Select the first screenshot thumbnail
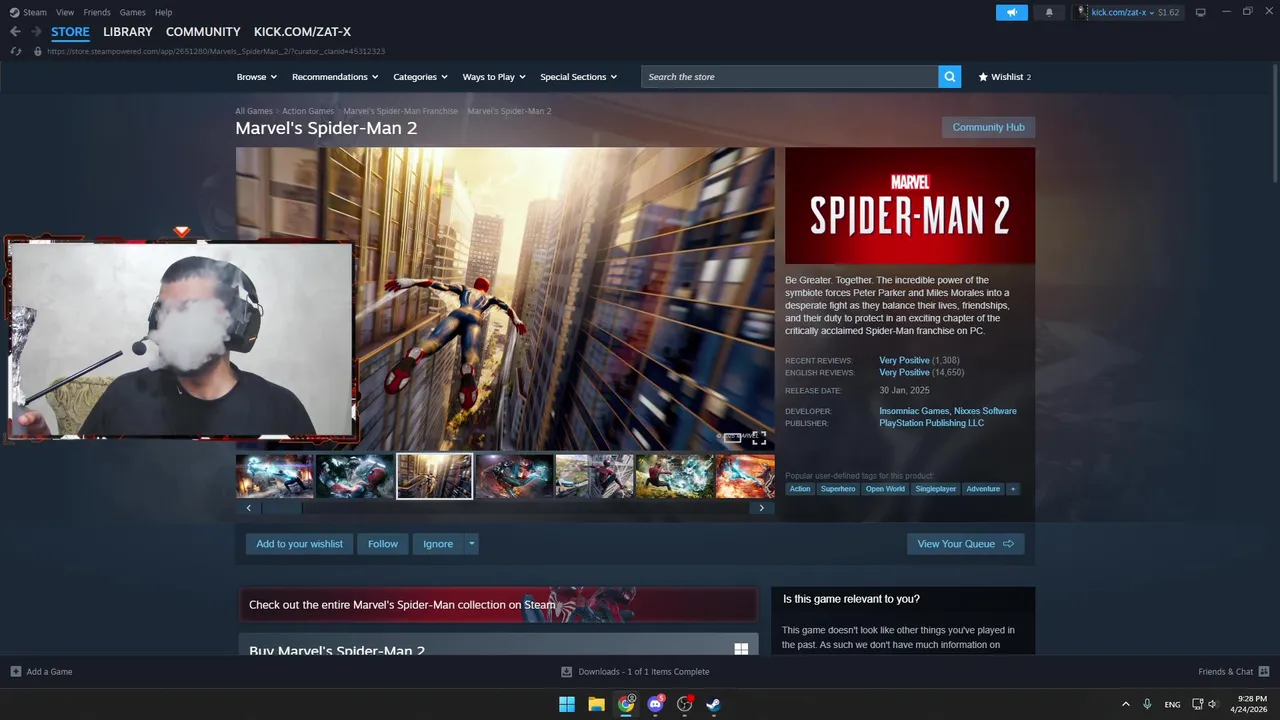The height and width of the screenshot is (720, 1280). 274,476
